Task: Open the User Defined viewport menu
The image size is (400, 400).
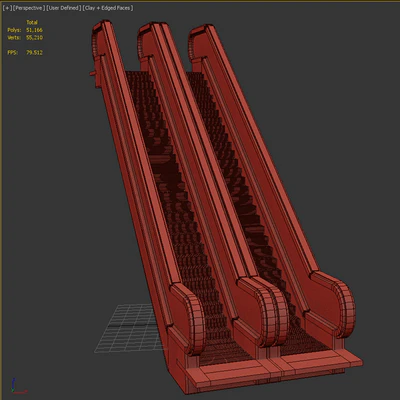Action: pyautogui.click(x=64, y=8)
